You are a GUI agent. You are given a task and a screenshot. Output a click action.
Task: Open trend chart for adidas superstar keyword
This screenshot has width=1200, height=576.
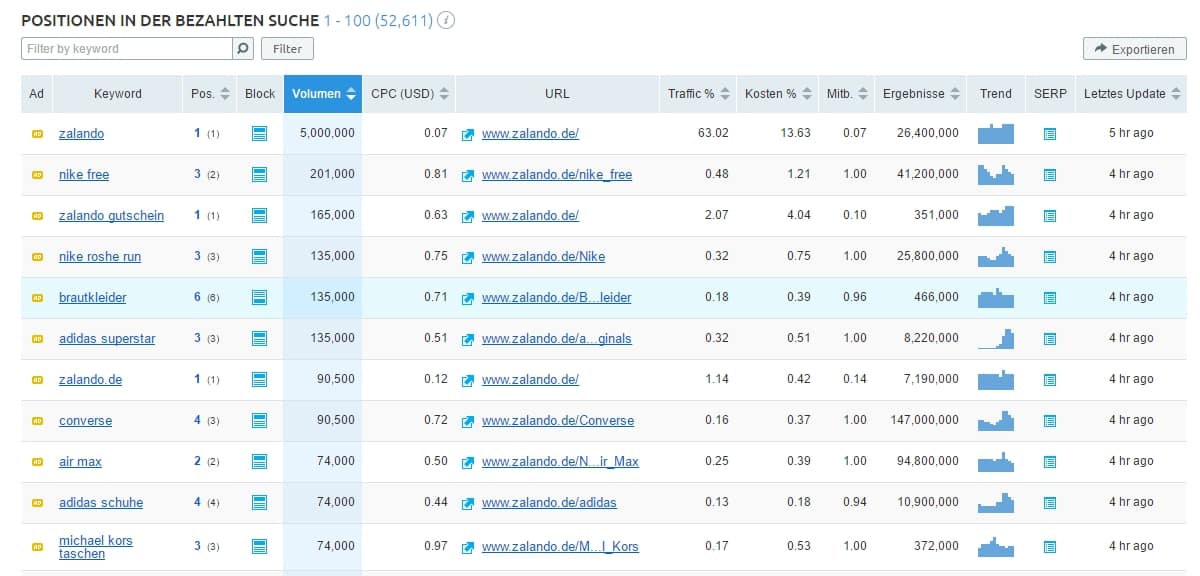pos(995,338)
